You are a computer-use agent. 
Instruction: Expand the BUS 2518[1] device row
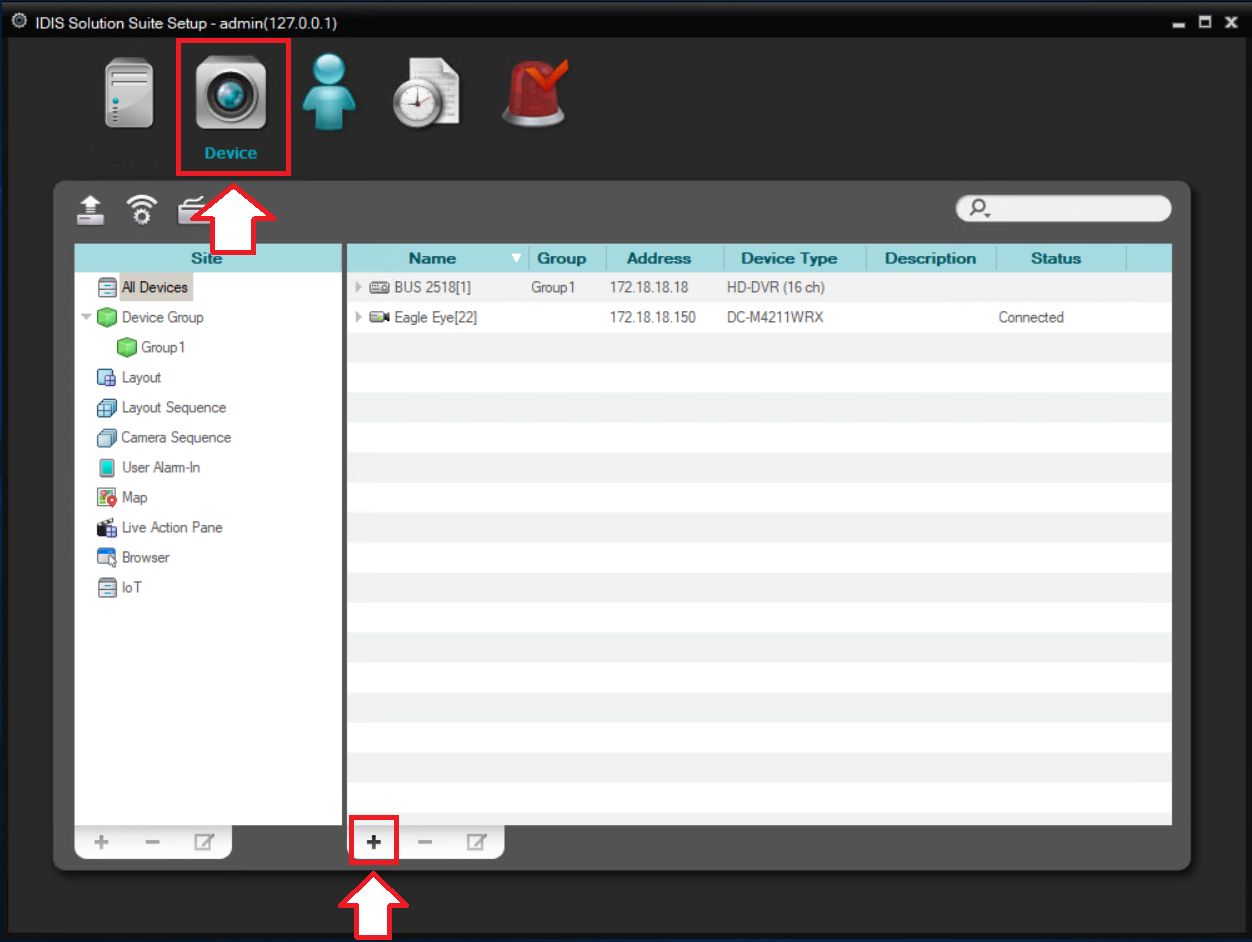click(x=359, y=287)
